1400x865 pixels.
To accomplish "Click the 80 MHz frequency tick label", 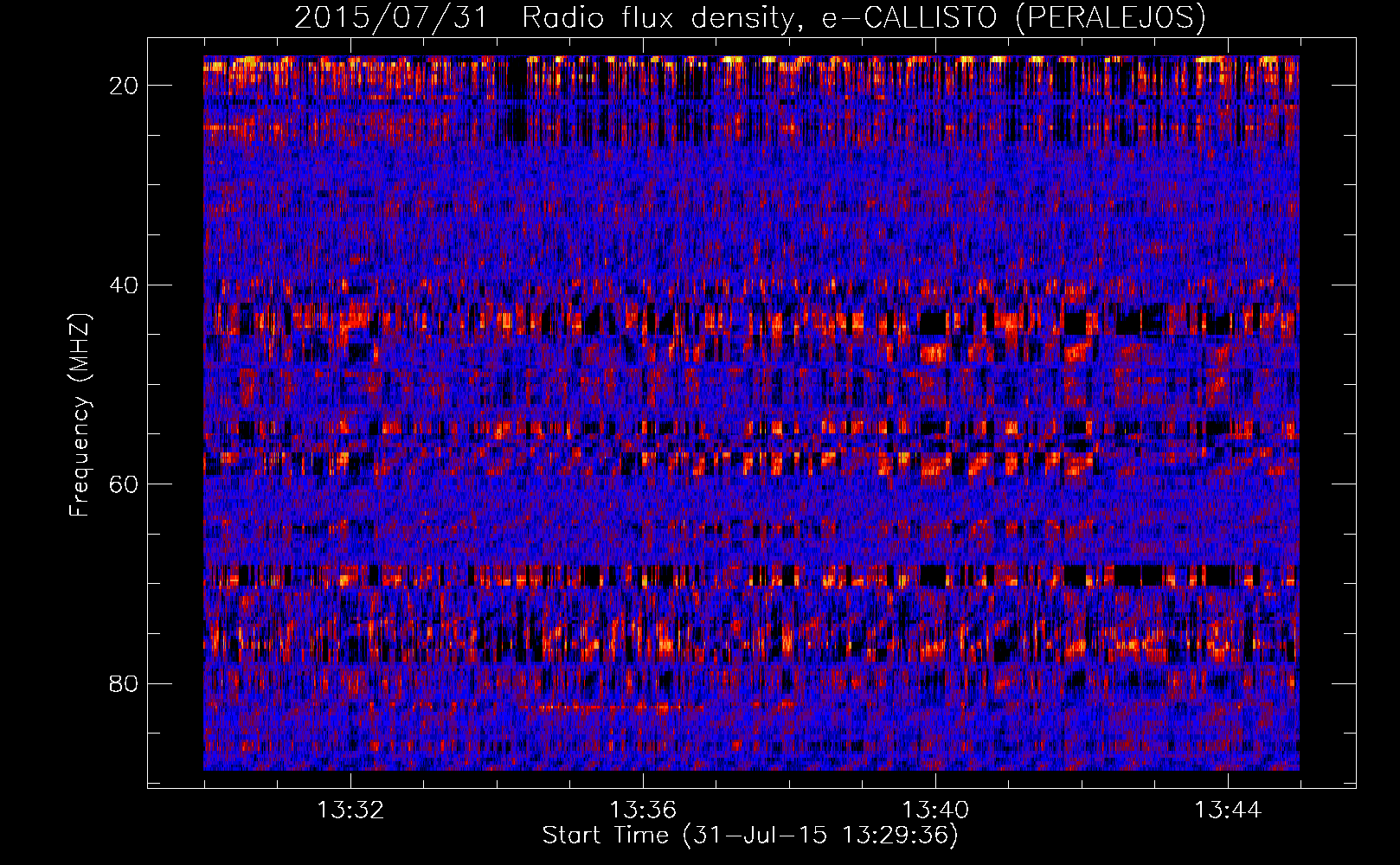I will click(x=125, y=684).
